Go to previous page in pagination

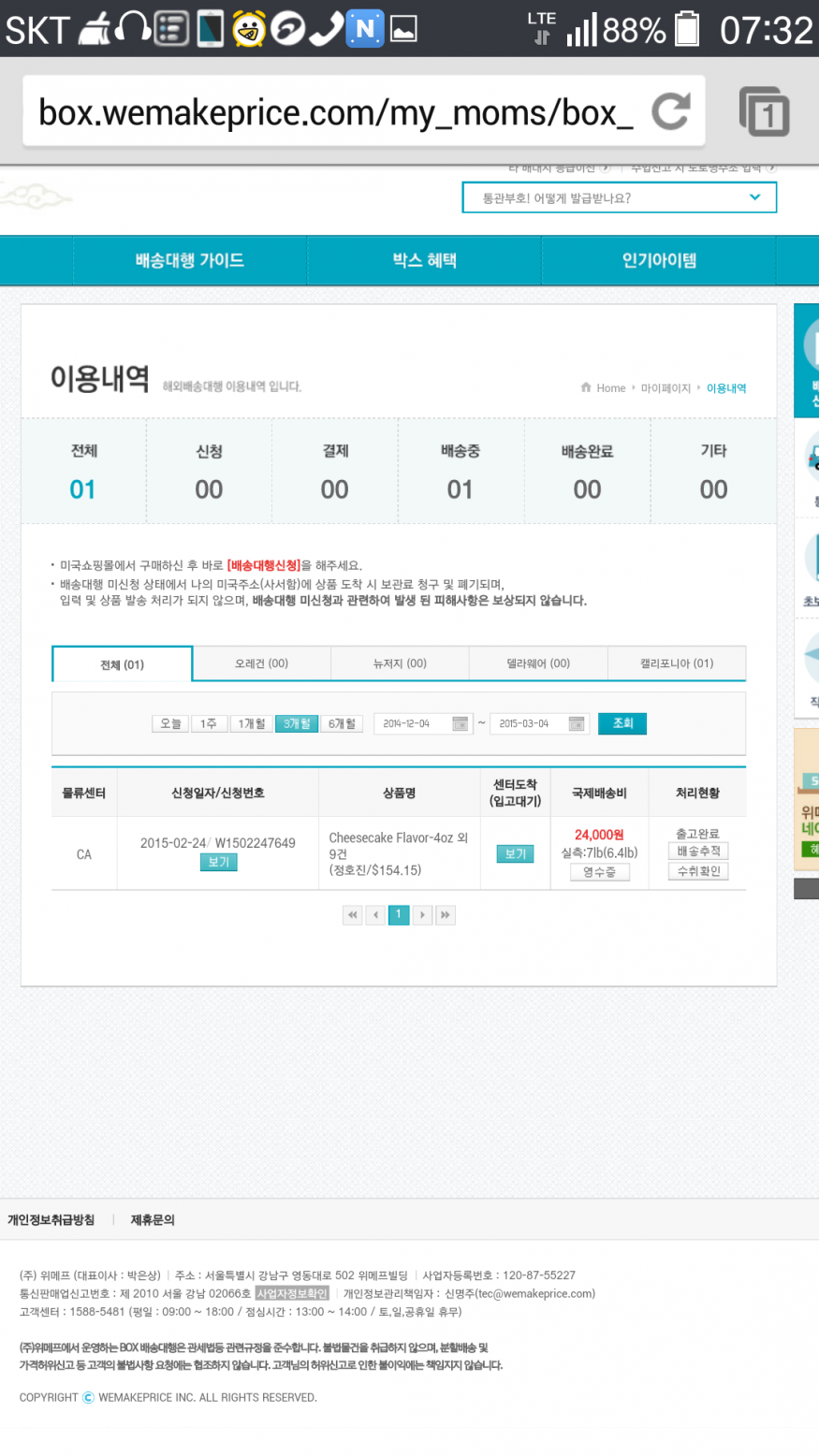point(375,915)
